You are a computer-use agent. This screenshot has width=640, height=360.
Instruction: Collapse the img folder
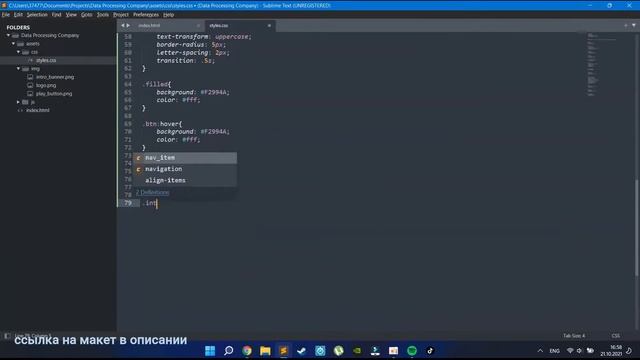pos(18,69)
